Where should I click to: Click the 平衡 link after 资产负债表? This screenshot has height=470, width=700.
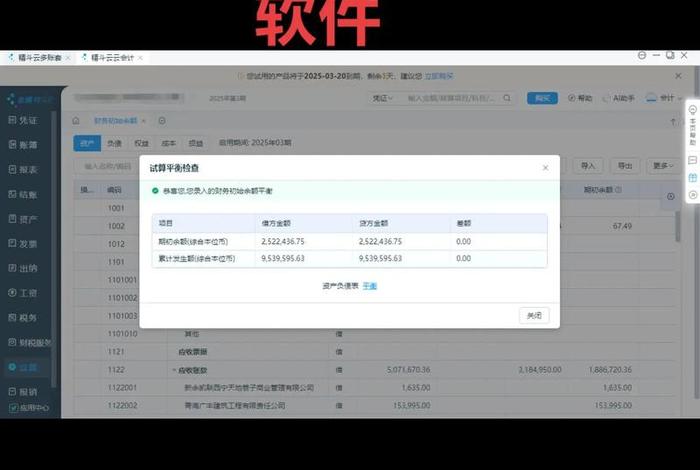370,286
